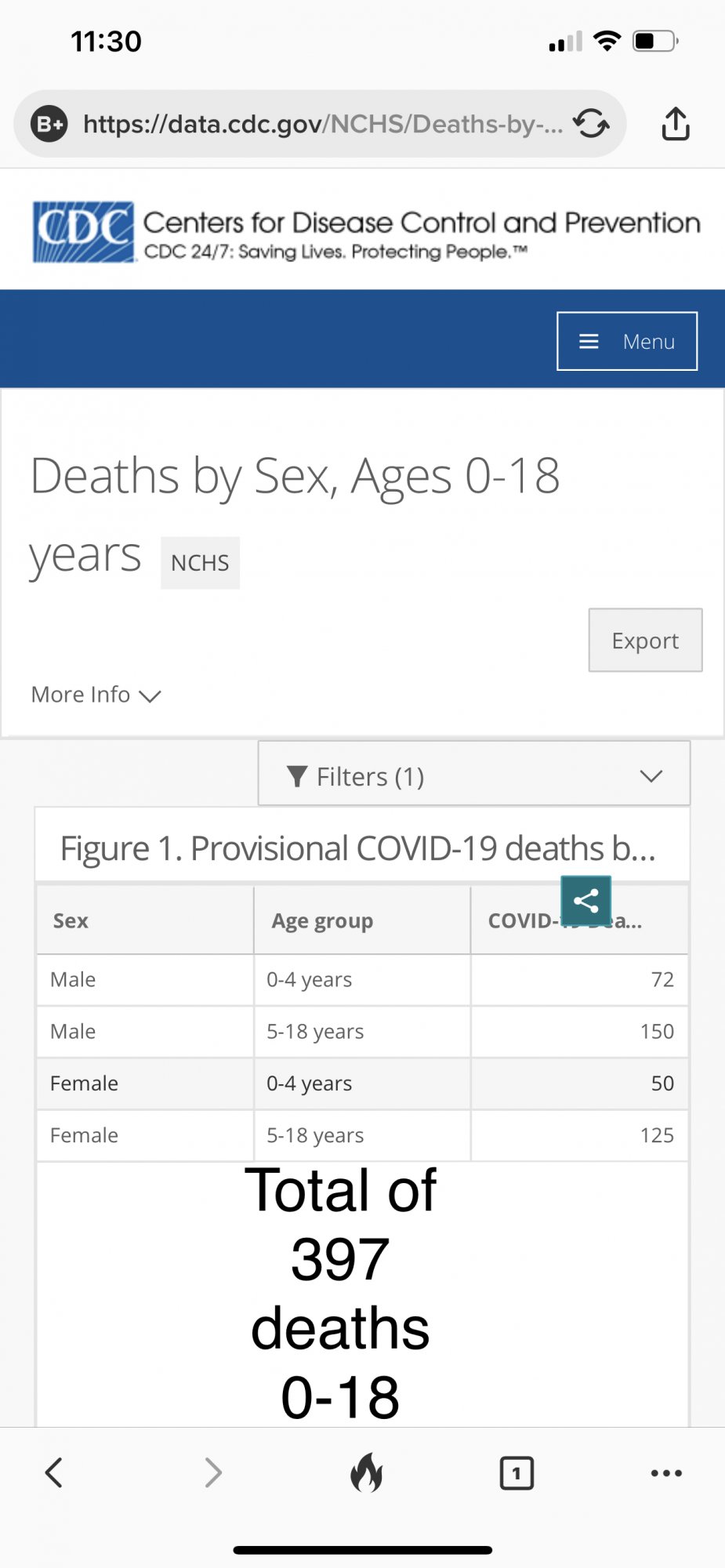The width and height of the screenshot is (725, 1568).
Task: Tap the B+ reader badge icon
Action: (x=49, y=124)
